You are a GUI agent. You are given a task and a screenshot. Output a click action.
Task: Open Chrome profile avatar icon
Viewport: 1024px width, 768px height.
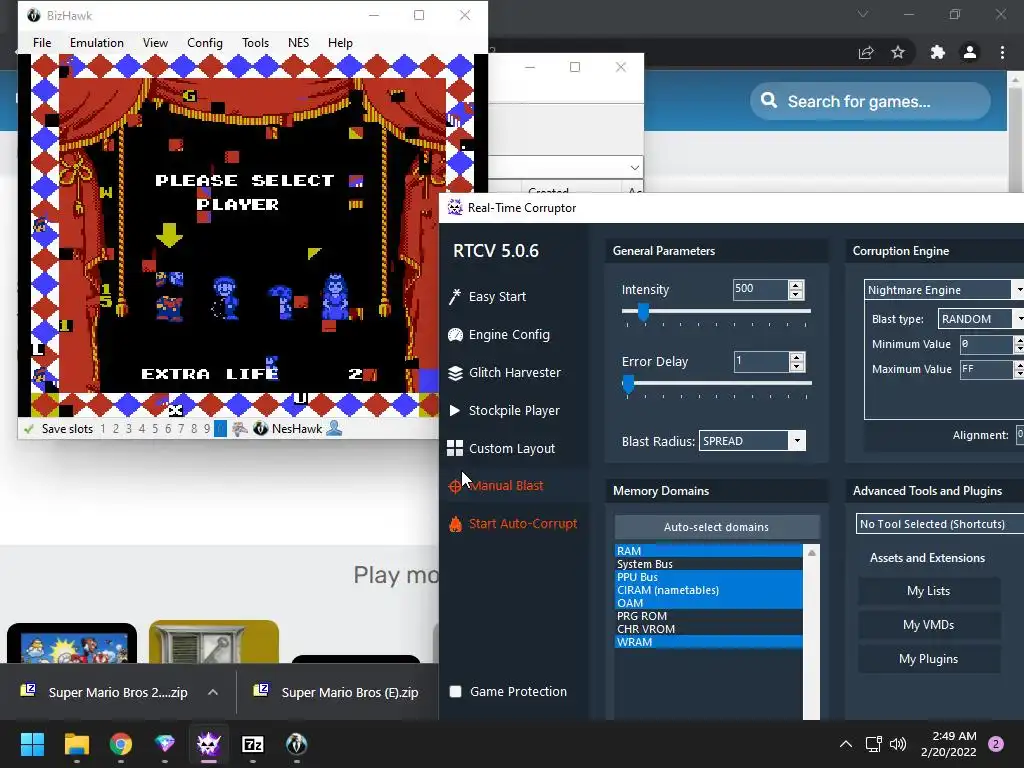(970, 52)
